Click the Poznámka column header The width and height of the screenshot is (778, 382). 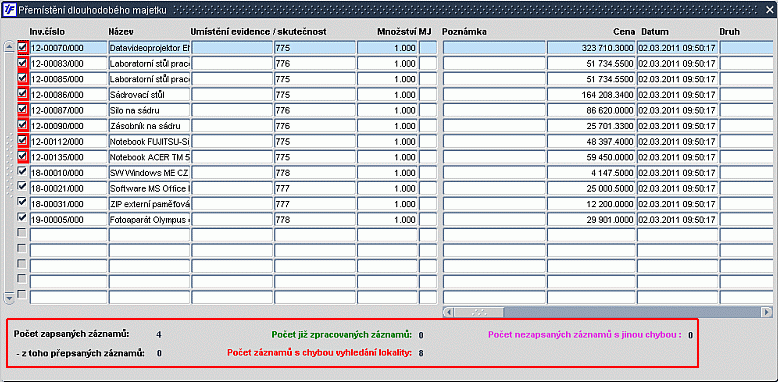click(x=463, y=32)
